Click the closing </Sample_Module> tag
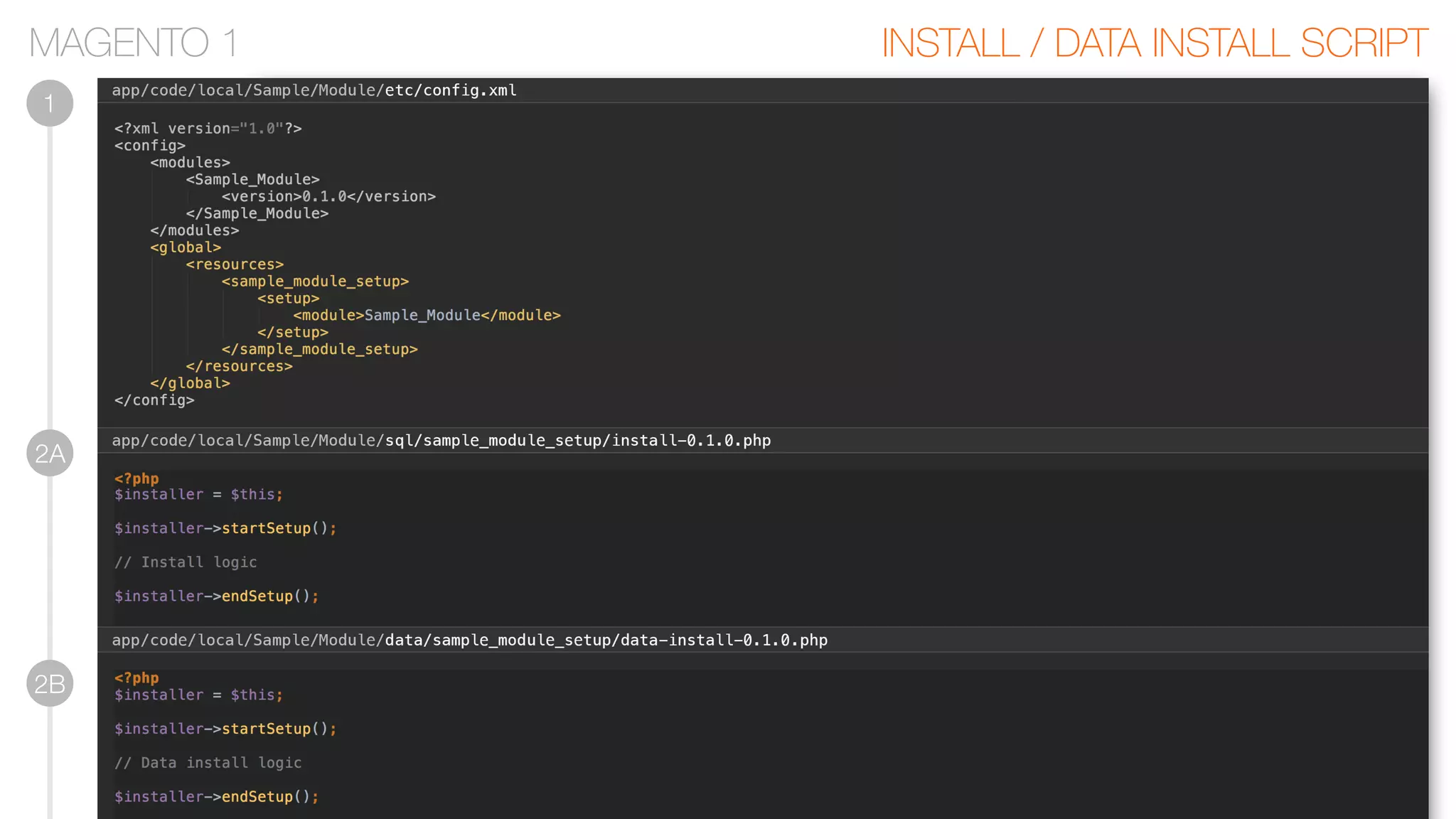1456x819 pixels. (257, 213)
